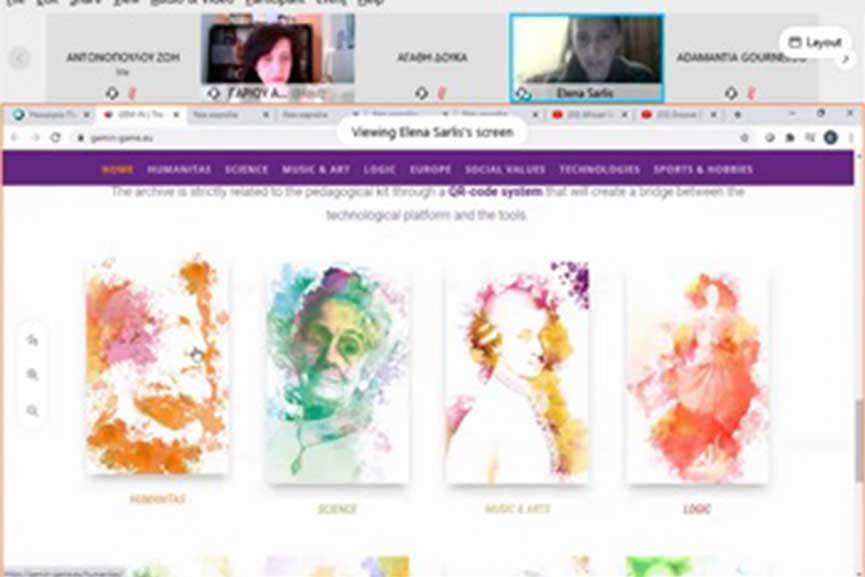Open the extensions puzzle icon
Viewport: 865px width, 577px height.
pyautogui.click(x=790, y=138)
